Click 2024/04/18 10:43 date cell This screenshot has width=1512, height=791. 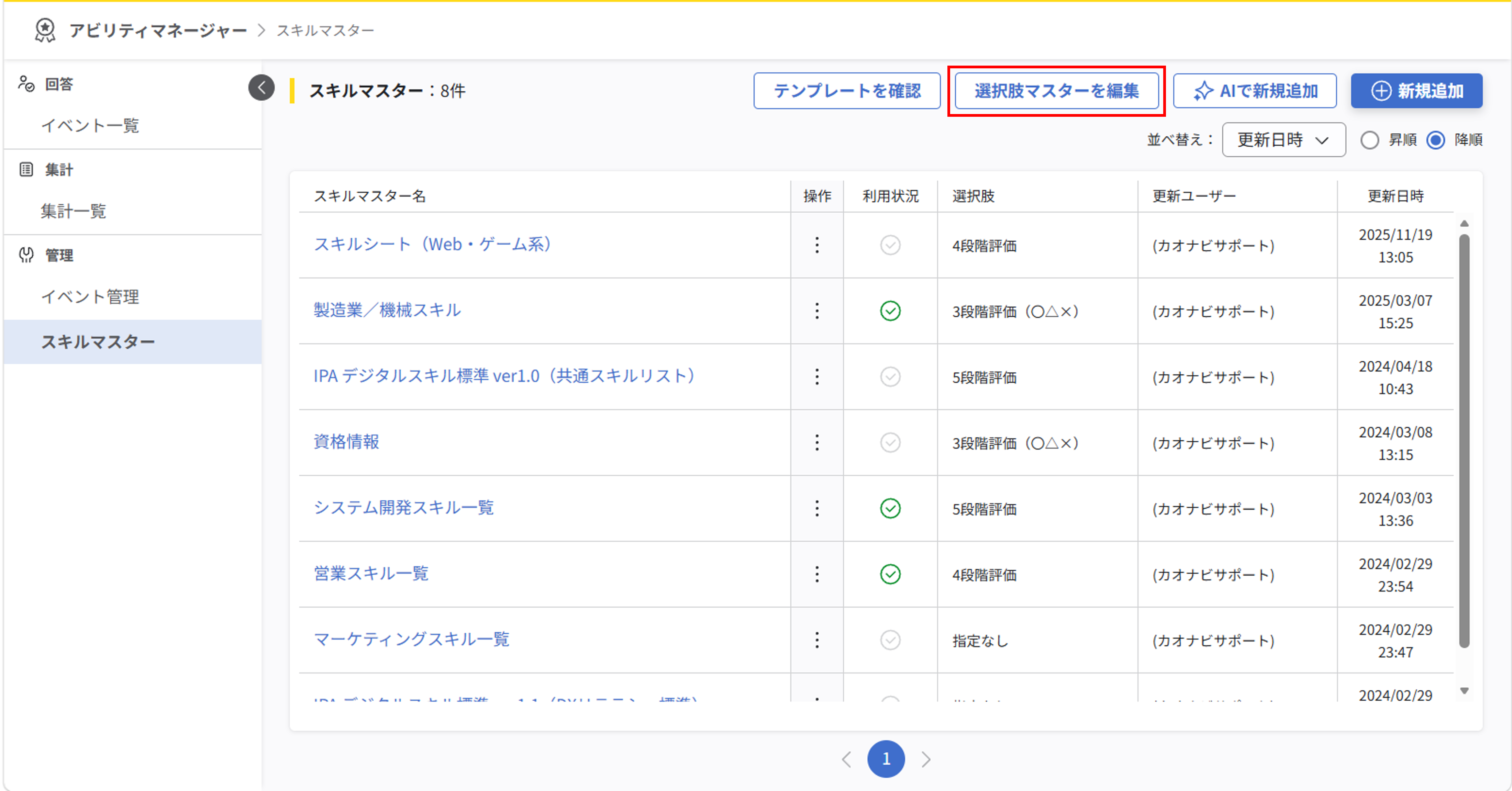click(1396, 377)
